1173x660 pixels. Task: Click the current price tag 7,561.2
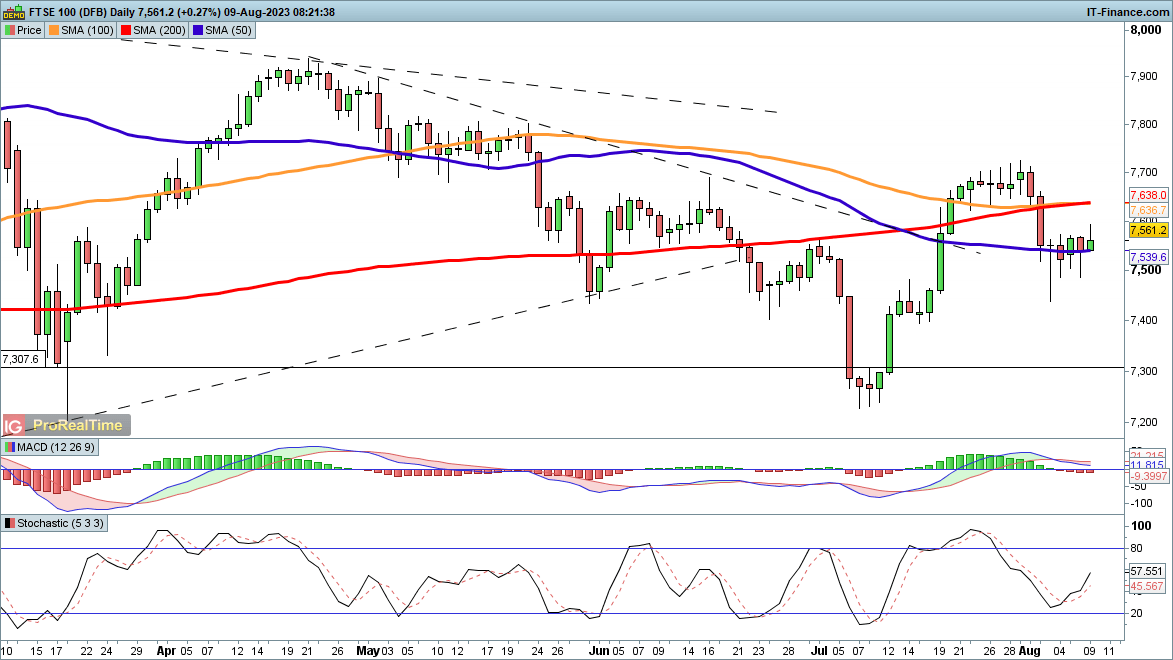tap(1147, 230)
